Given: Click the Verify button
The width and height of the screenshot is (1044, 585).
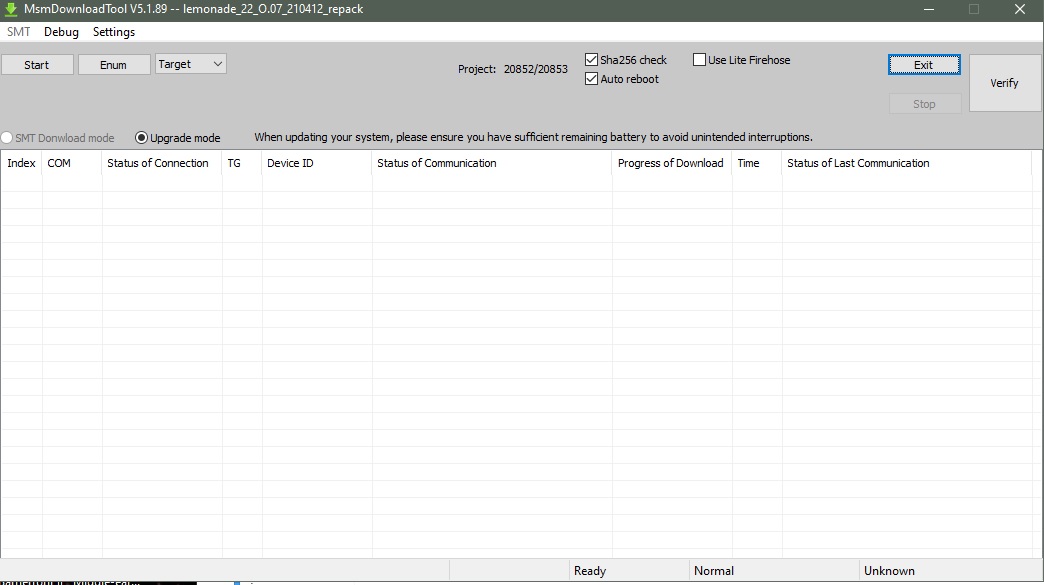Looking at the screenshot, I should (1004, 83).
